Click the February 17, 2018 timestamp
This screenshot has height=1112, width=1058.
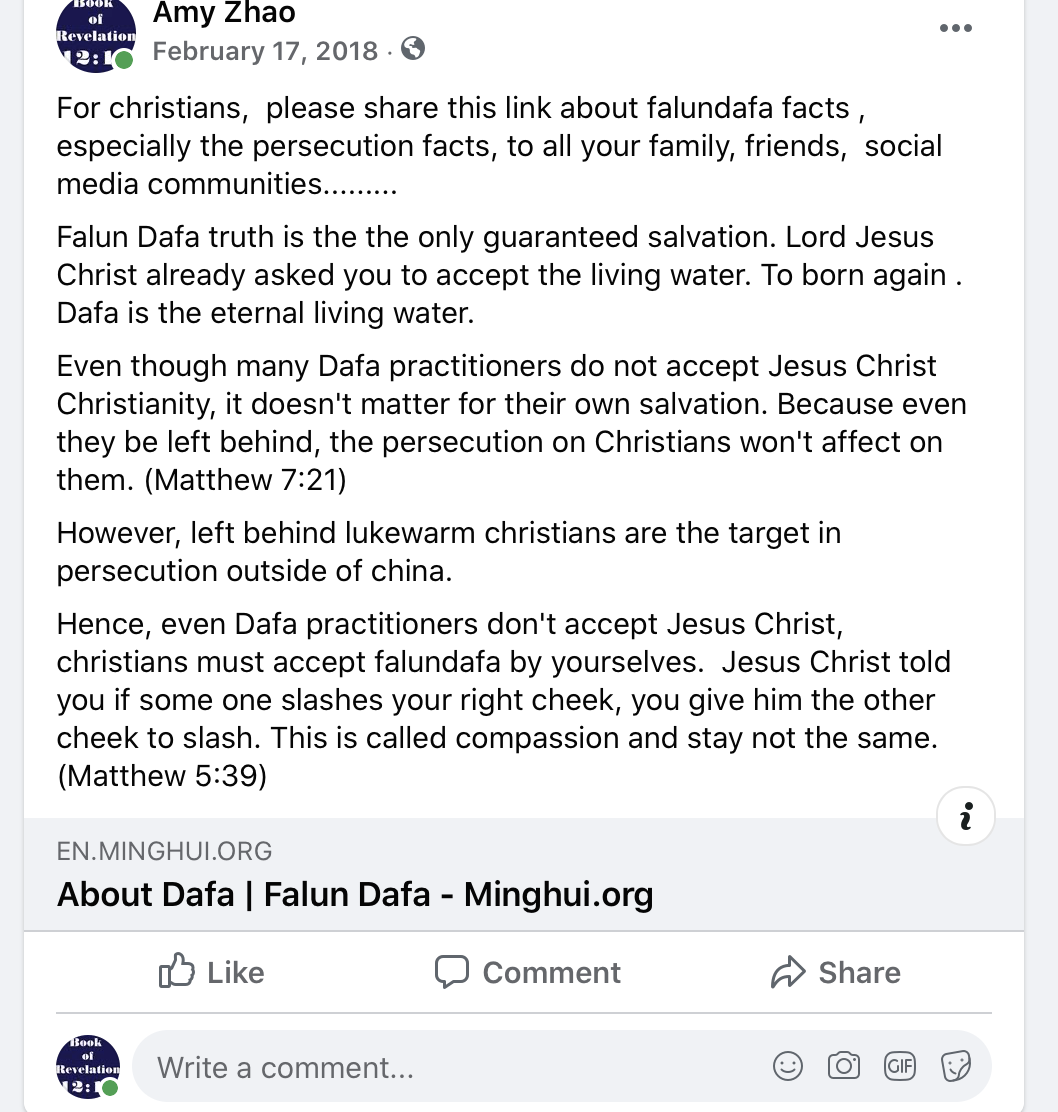(x=265, y=51)
